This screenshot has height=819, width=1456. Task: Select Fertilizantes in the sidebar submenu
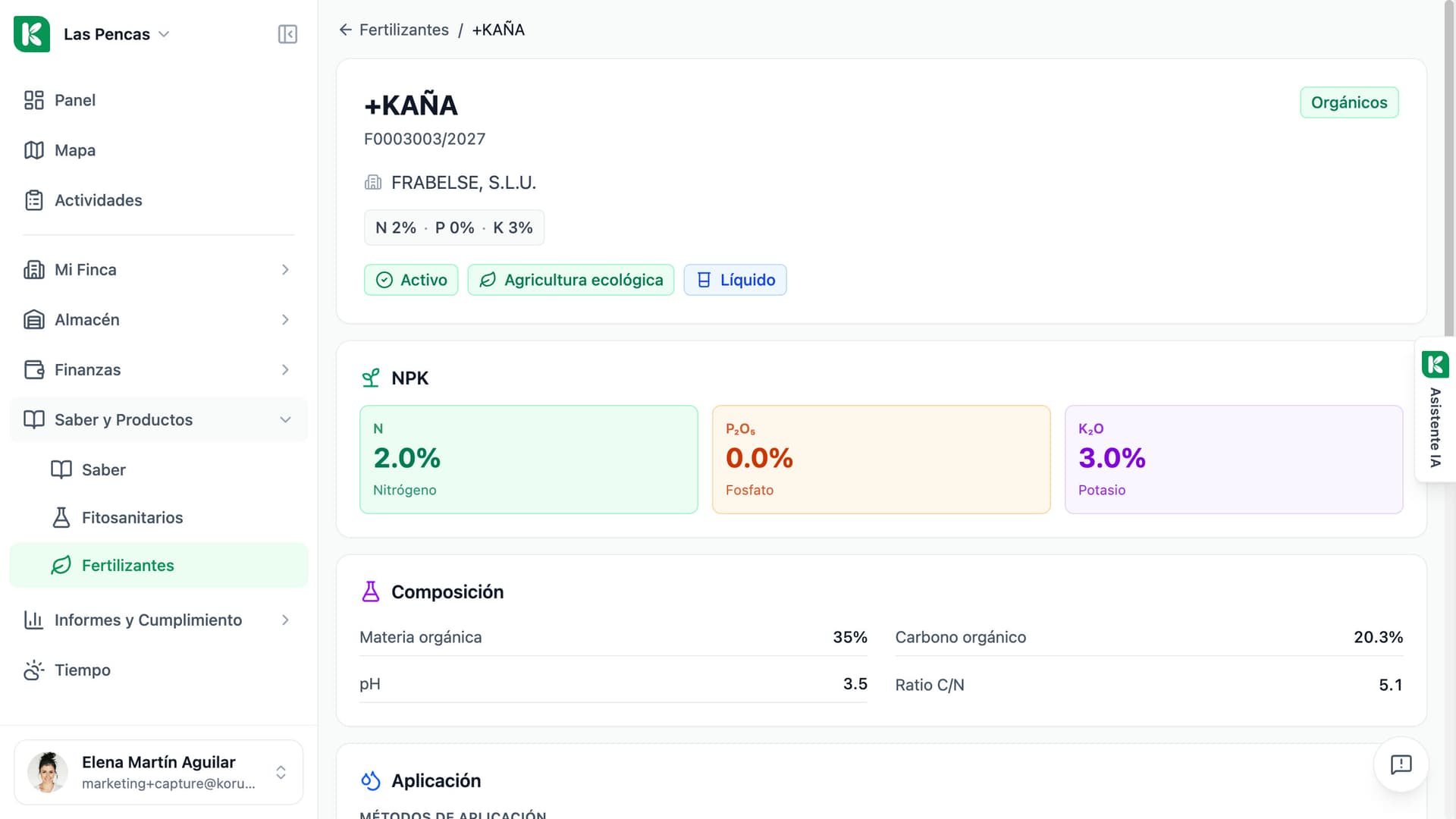point(158,565)
